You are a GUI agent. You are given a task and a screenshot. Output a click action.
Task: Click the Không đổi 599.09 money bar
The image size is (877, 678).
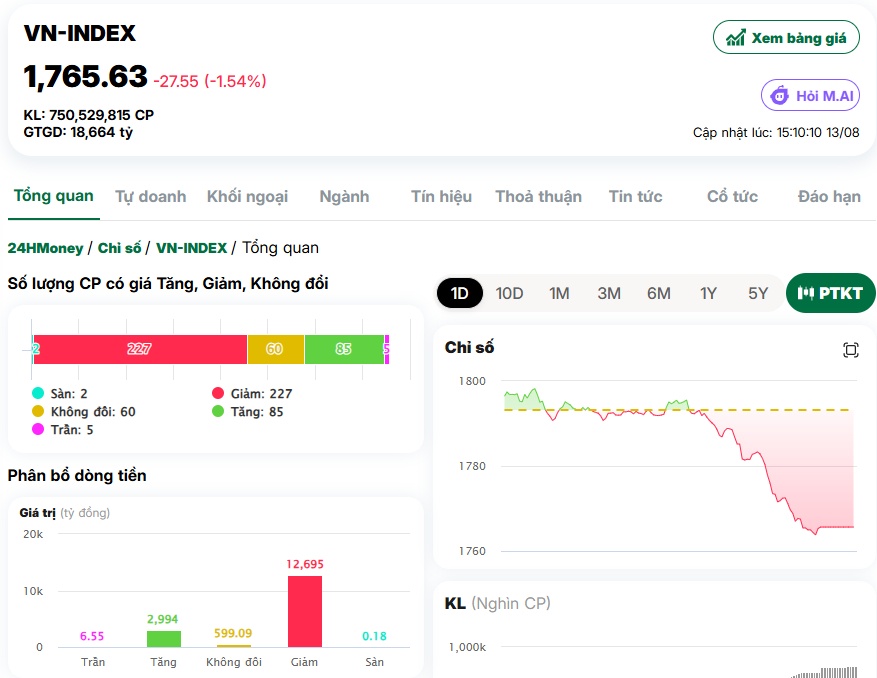234,646
